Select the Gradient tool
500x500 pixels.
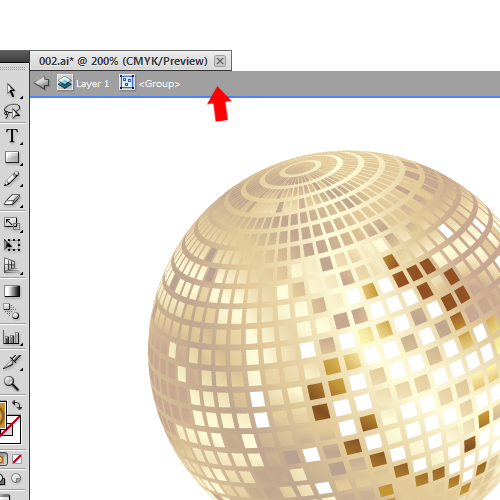click(x=12, y=291)
